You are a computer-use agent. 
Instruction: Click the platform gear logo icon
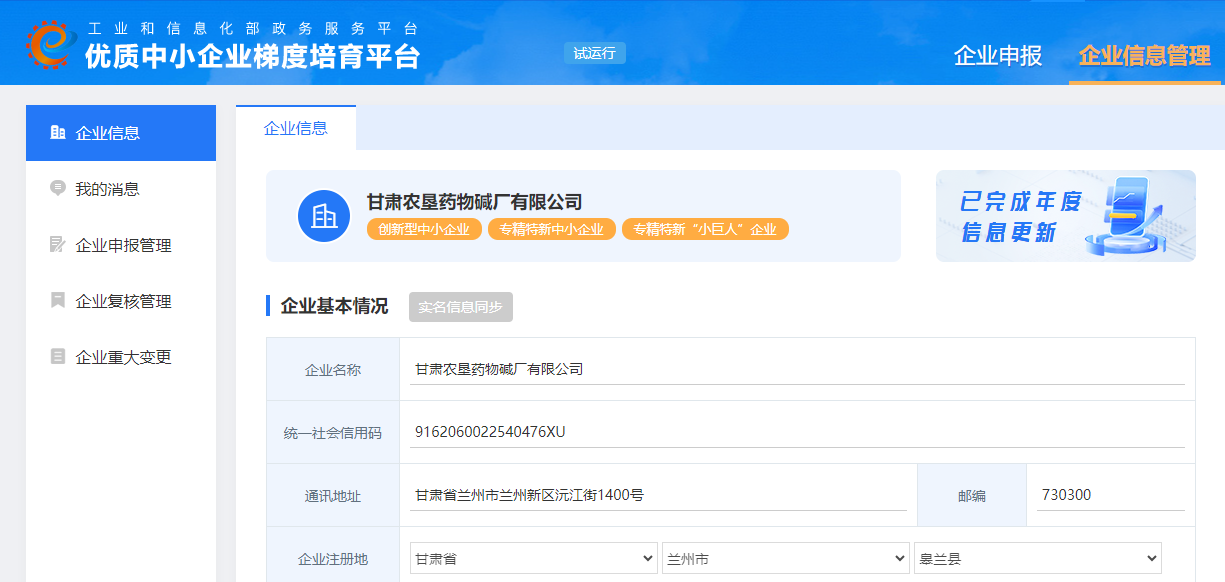pyautogui.click(x=51, y=44)
